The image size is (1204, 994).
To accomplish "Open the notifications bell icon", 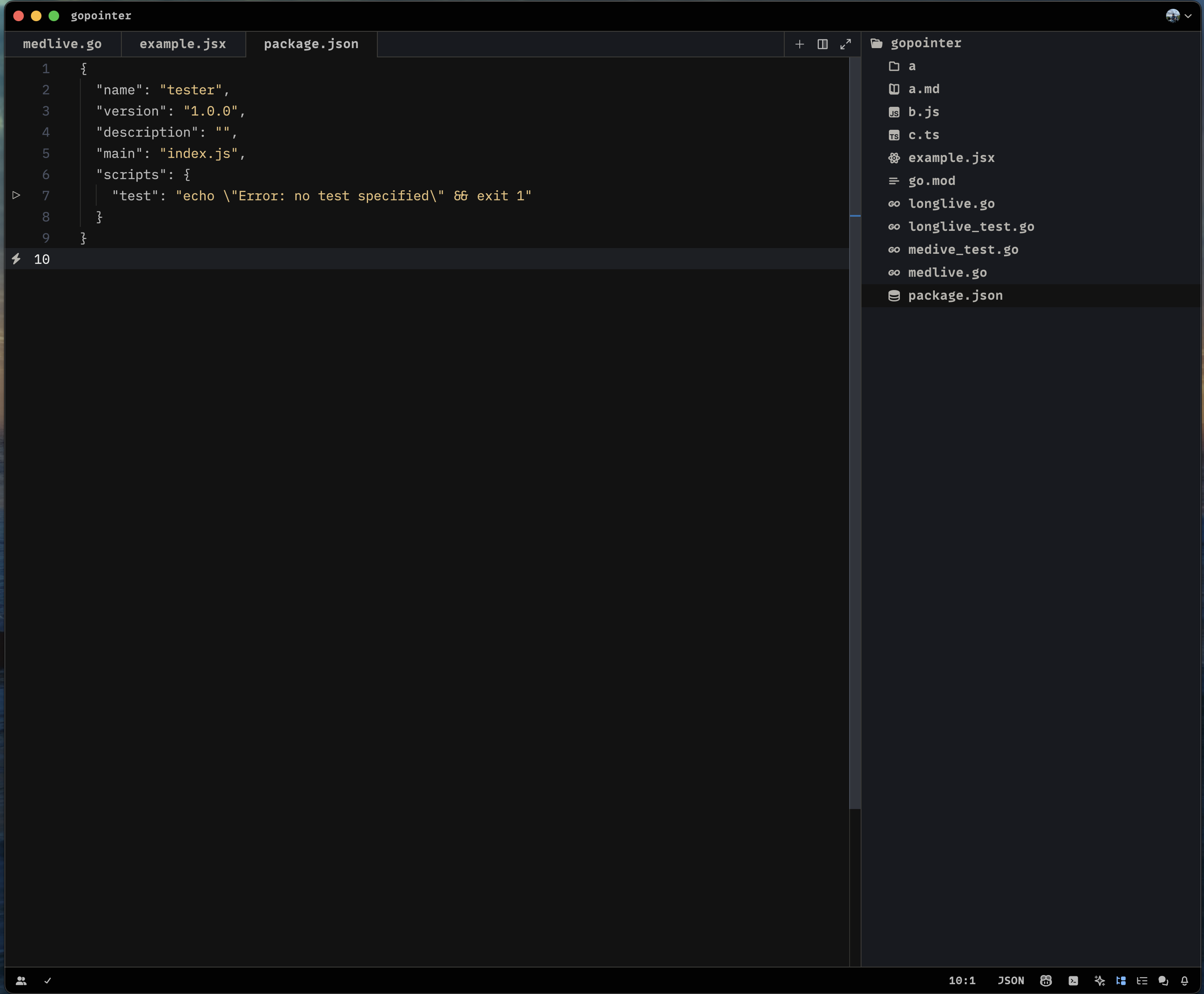I will coord(1185,981).
